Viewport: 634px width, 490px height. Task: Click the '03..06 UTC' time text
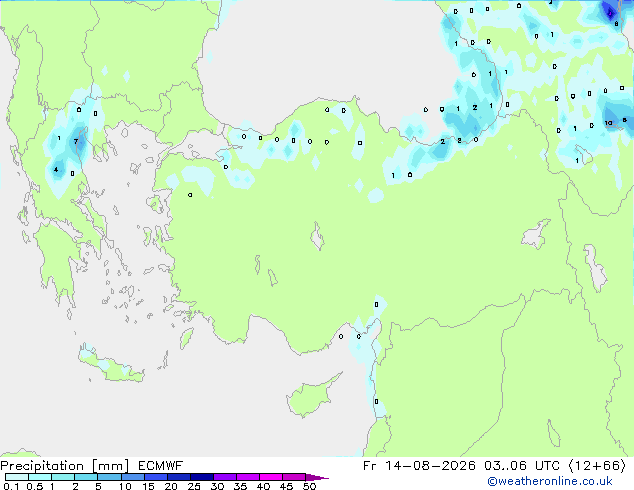(522, 466)
